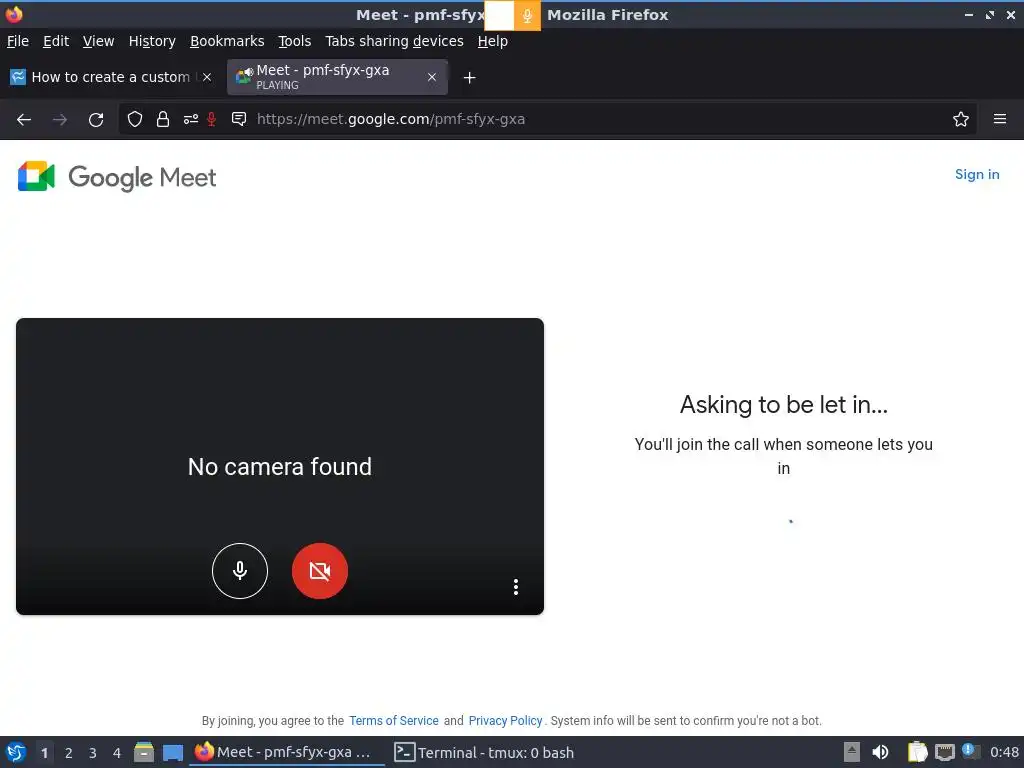
Task: Open the file manager icon in the taskbar
Action: coord(144,752)
